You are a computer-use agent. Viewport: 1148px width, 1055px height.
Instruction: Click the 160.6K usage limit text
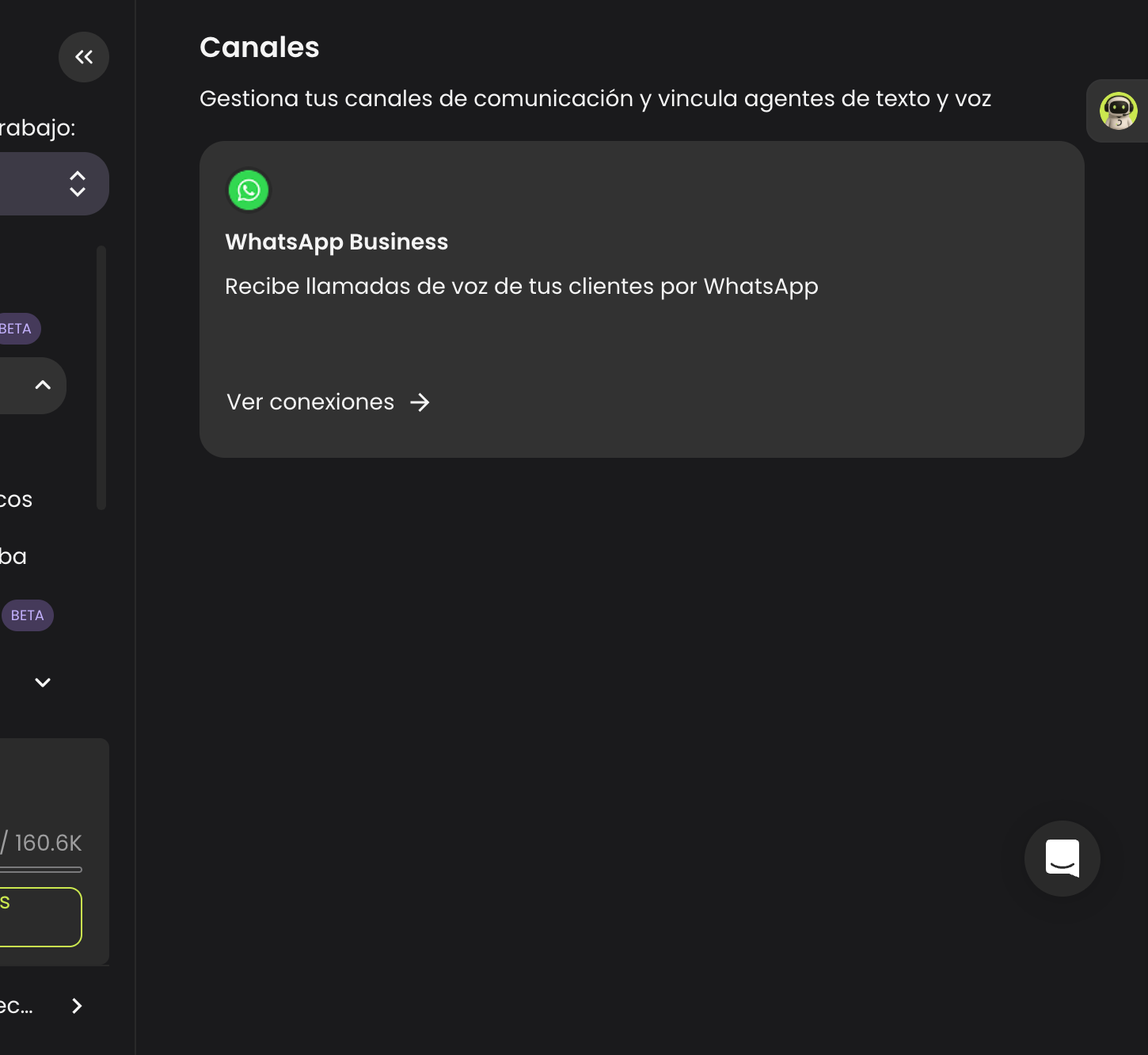pos(48,843)
